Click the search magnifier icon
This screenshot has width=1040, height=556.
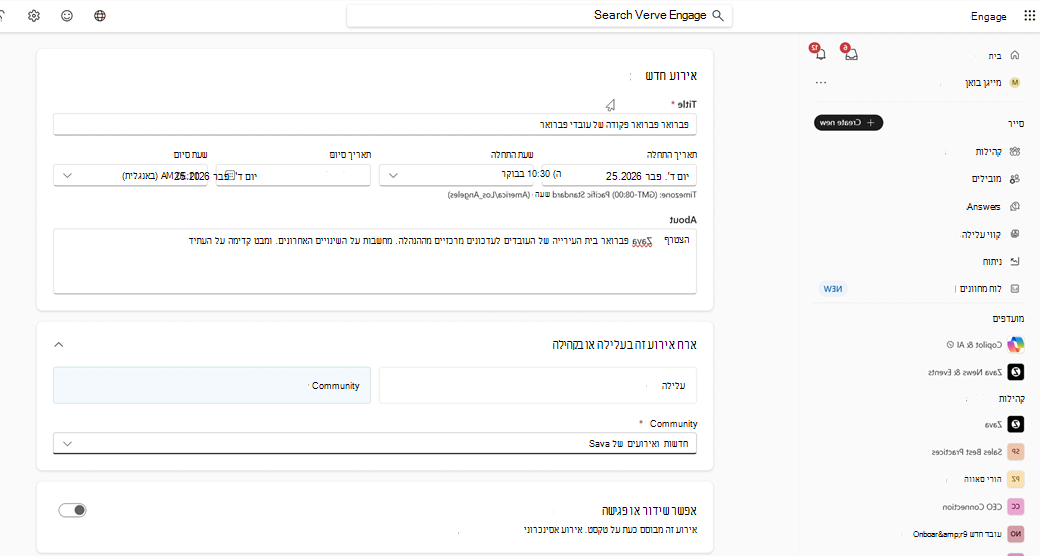pyautogui.click(x=718, y=15)
